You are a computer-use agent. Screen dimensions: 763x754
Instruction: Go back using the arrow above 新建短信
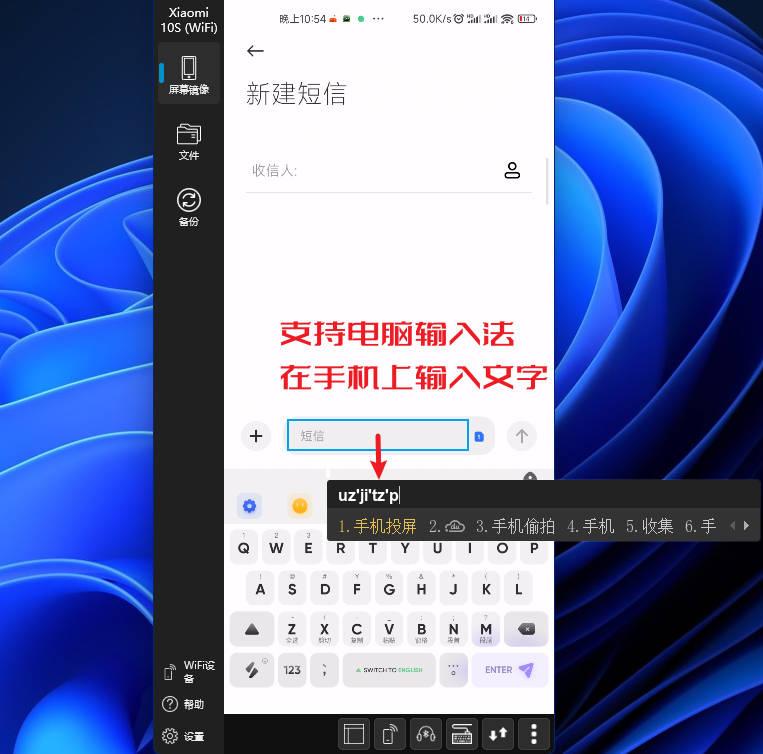[x=255, y=51]
